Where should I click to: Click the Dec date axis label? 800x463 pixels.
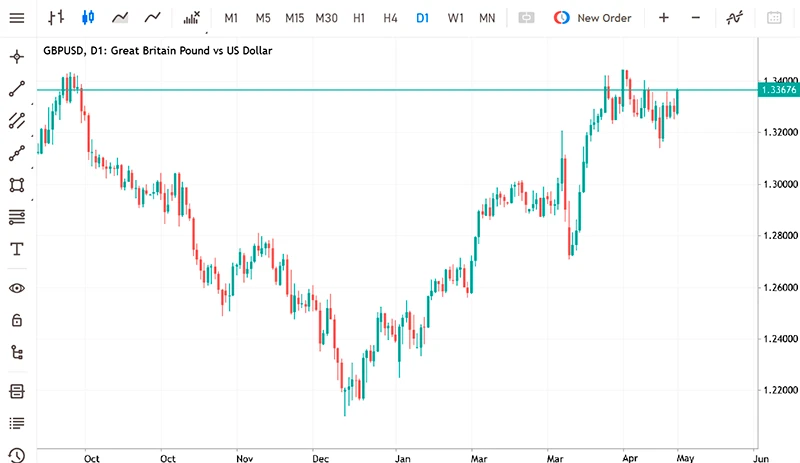point(320,458)
